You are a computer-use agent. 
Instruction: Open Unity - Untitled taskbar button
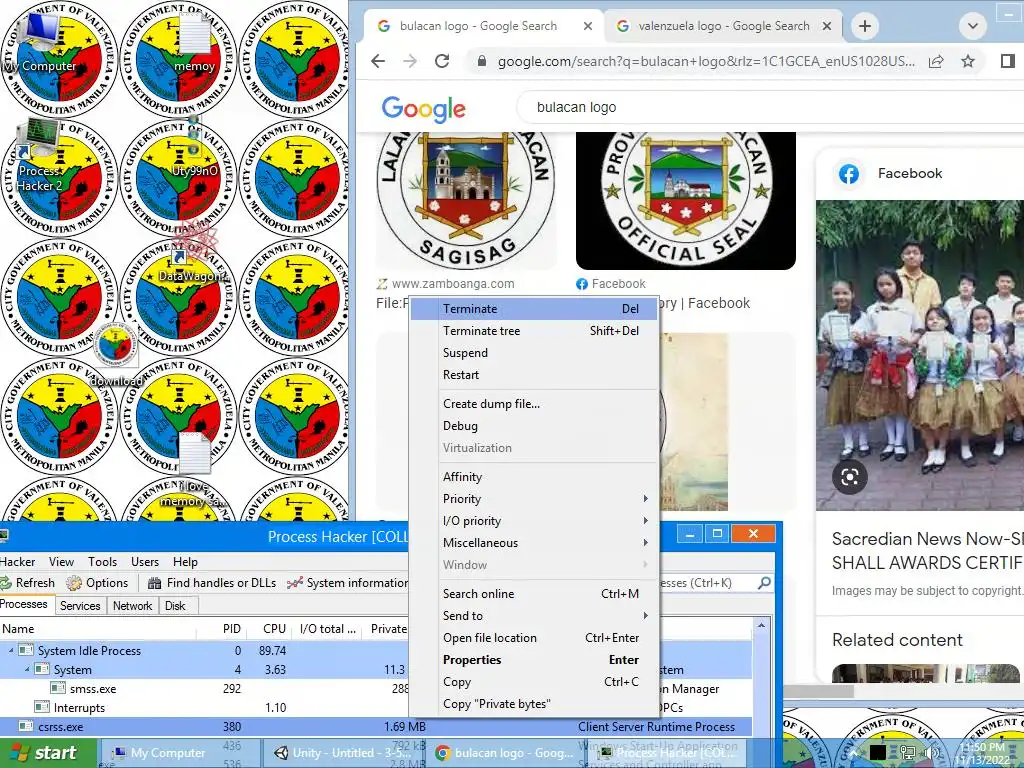[x=344, y=753]
